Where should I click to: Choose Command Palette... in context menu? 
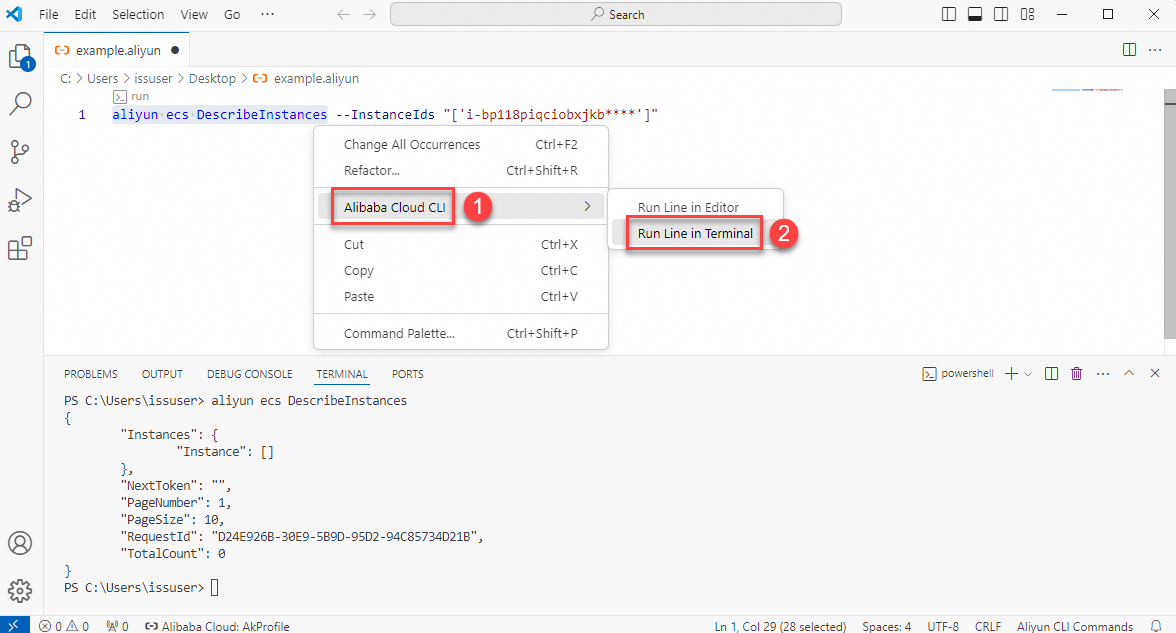click(x=460, y=333)
